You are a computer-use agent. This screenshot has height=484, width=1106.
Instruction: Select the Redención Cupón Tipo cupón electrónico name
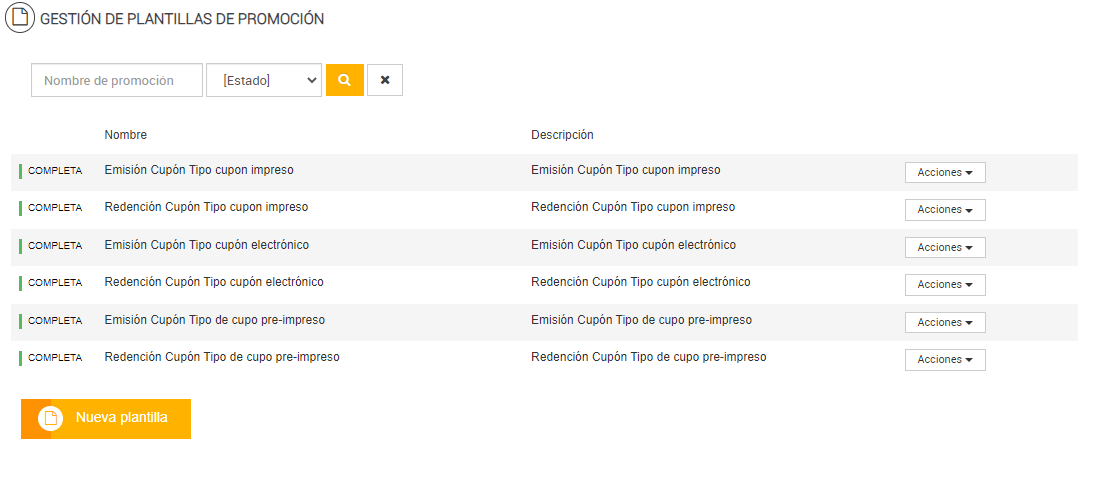[x=214, y=282]
